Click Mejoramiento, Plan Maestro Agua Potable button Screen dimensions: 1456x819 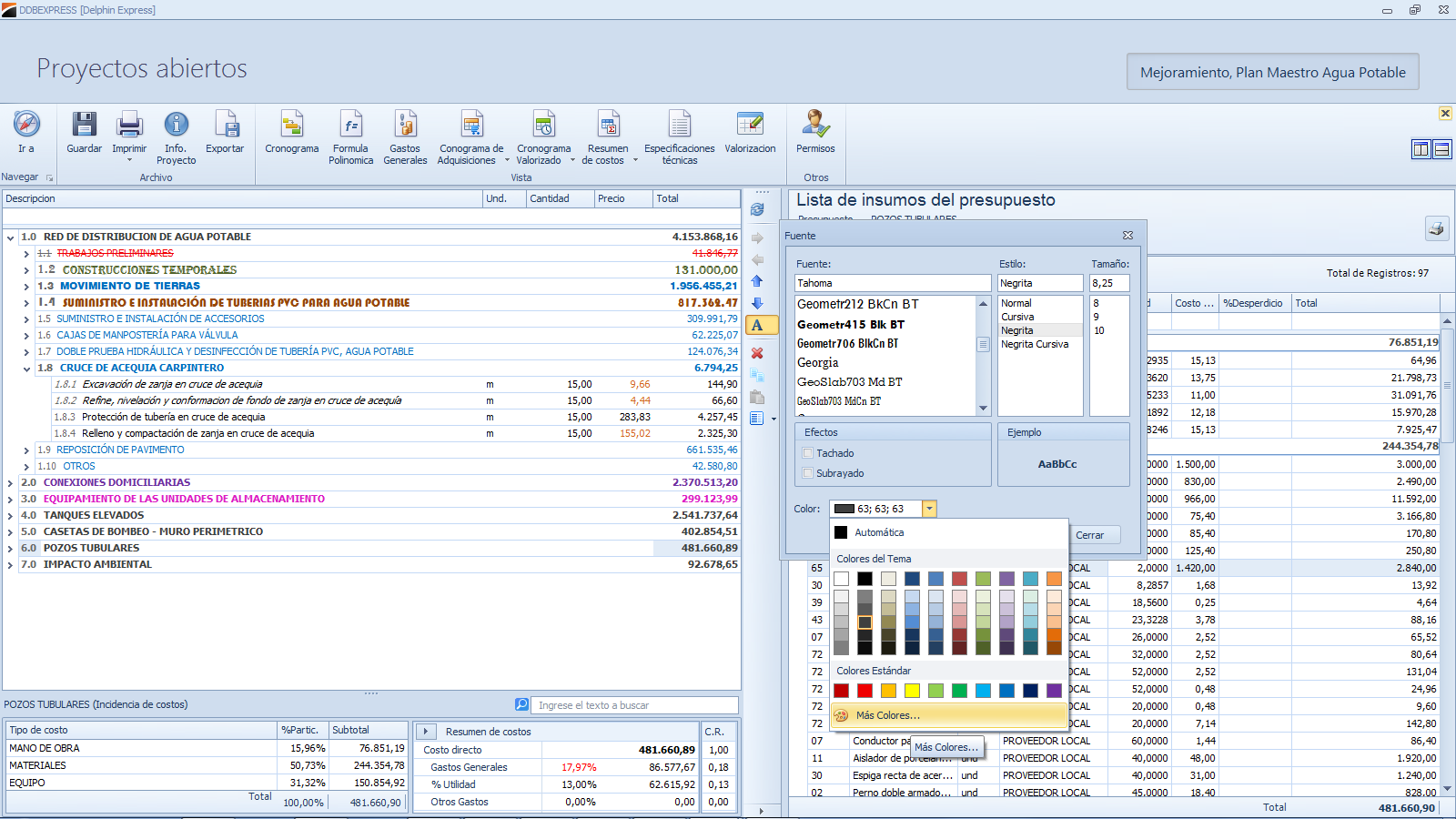point(1272,73)
